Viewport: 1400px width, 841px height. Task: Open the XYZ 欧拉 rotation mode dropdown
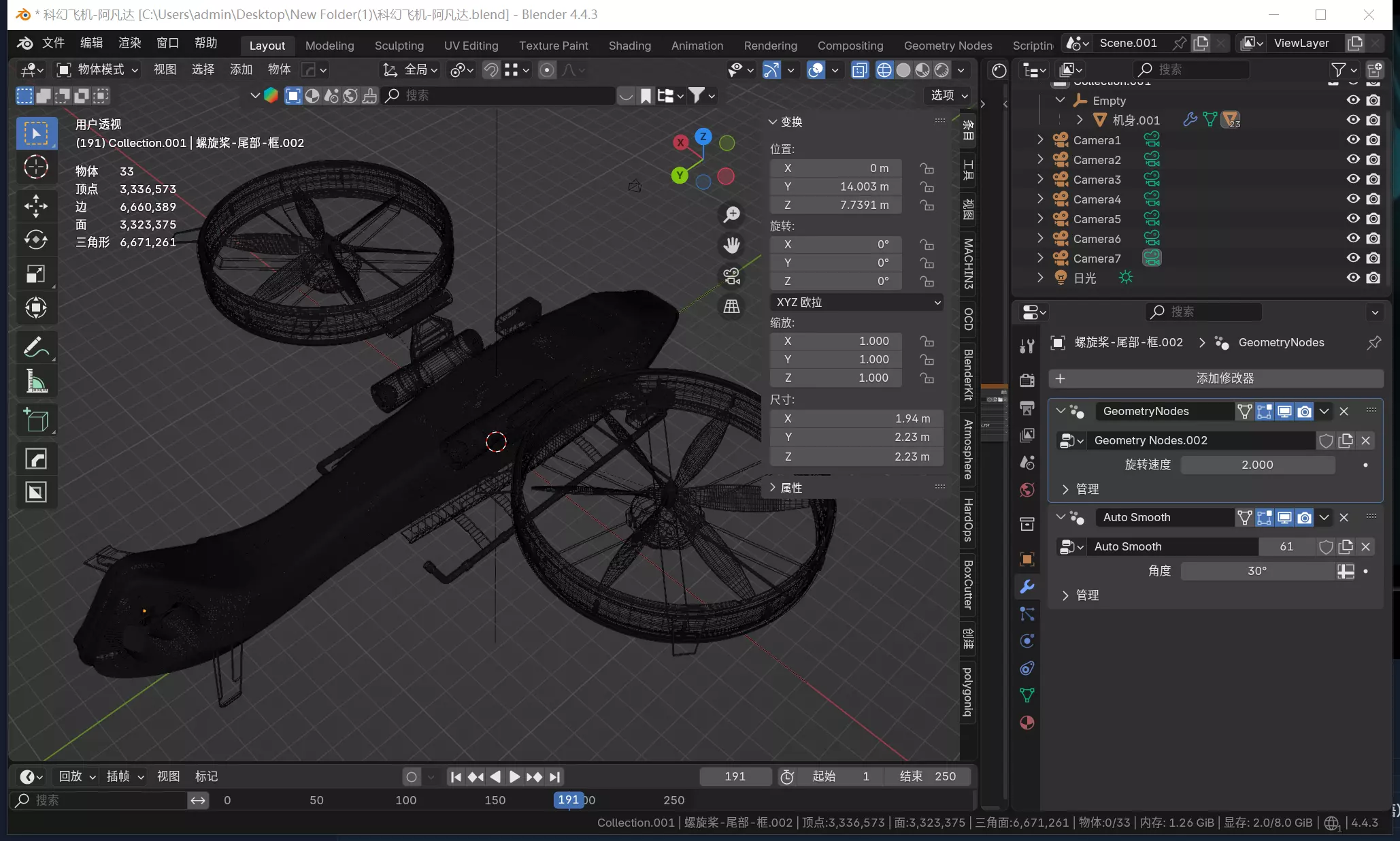tap(856, 302)
